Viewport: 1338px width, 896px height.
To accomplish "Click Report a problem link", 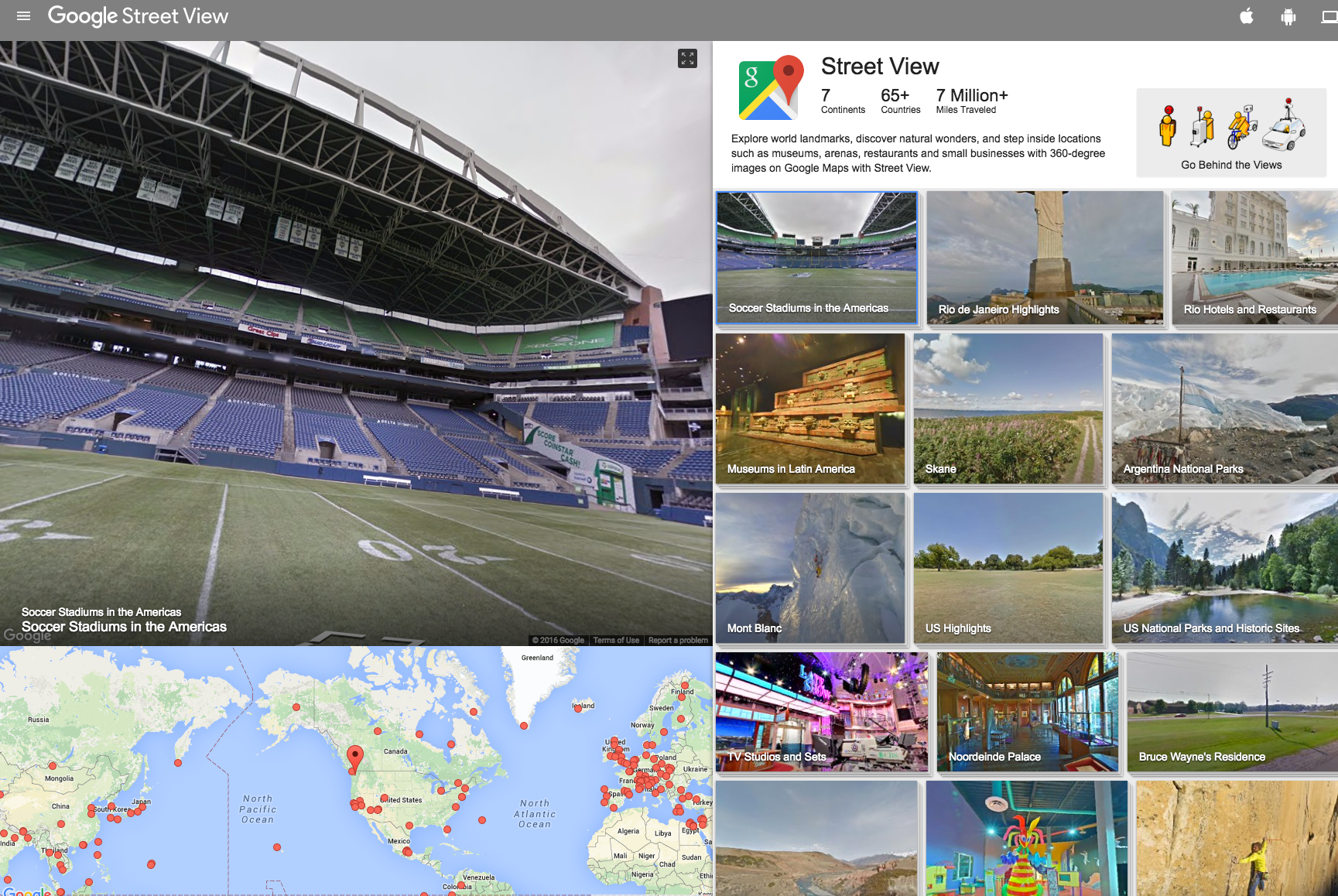I will pyautogui.click(x=678, y=641).
